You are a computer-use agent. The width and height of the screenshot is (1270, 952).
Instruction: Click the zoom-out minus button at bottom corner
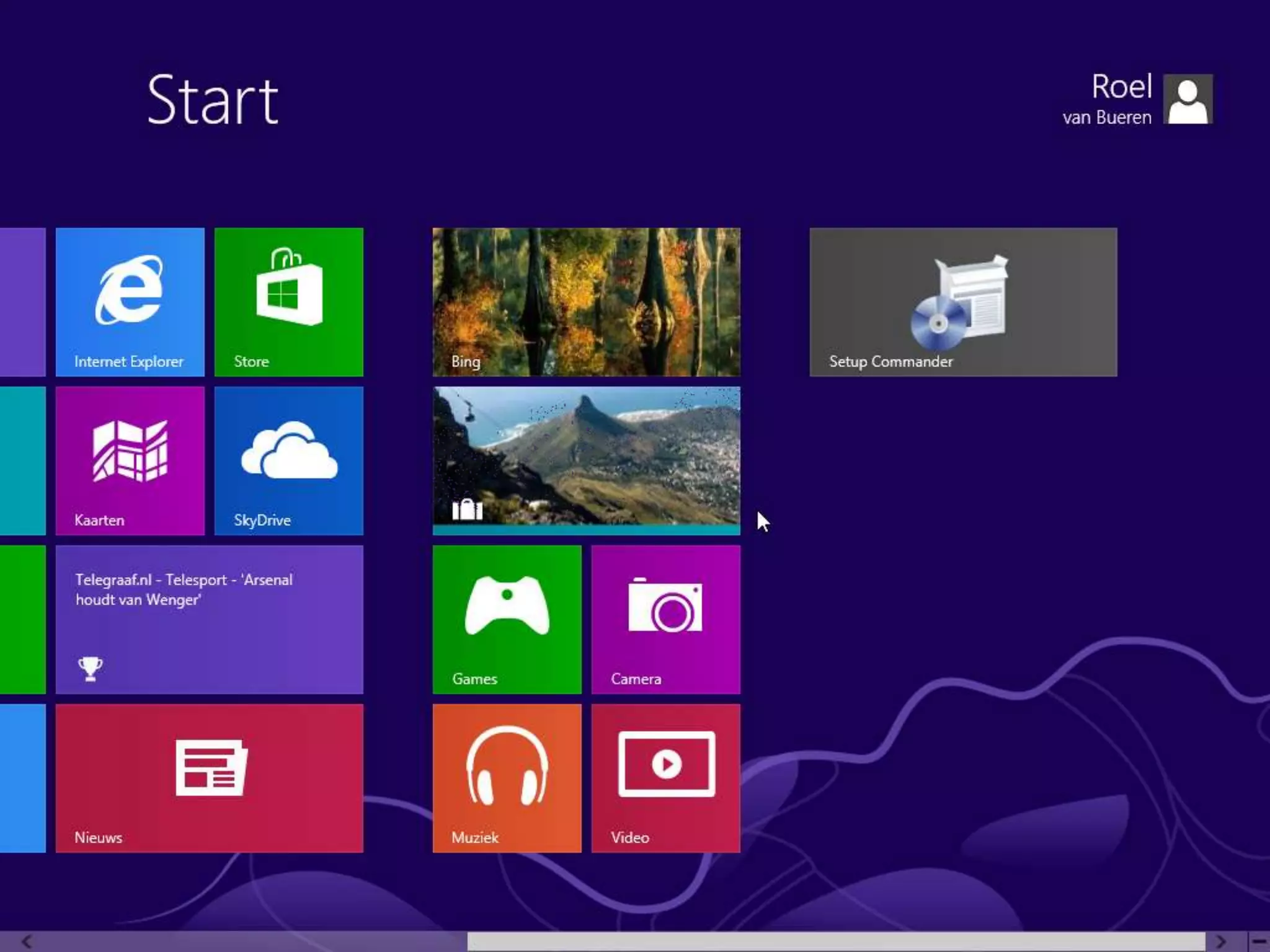click(1259, 941)
